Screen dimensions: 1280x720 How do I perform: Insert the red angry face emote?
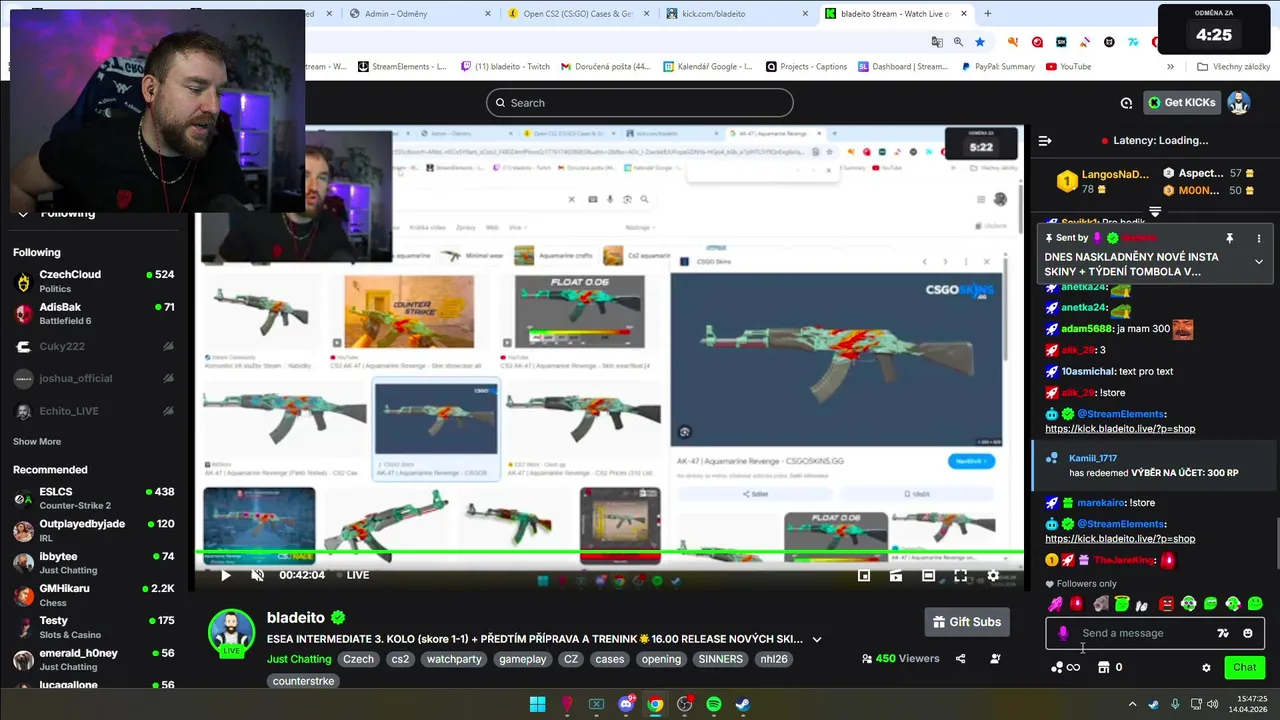click(x=1166, y=604)
